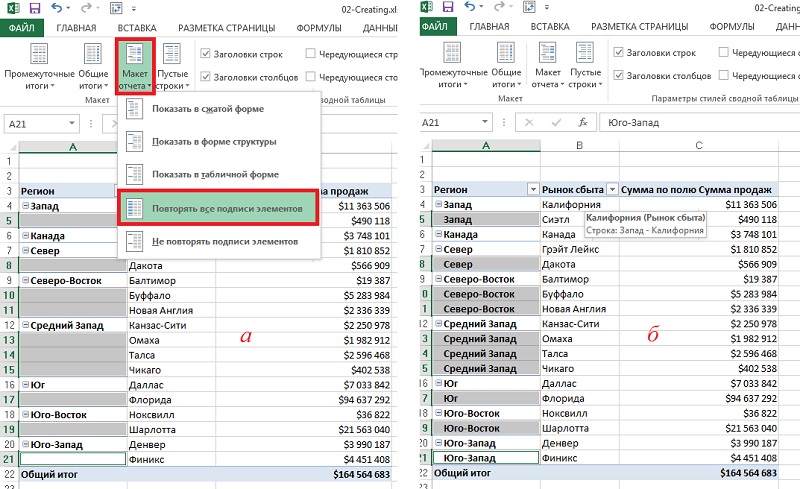Toggle Заголовки строк checkbox in left window
The width and height of the screenshot is (800, 489).
206,53
